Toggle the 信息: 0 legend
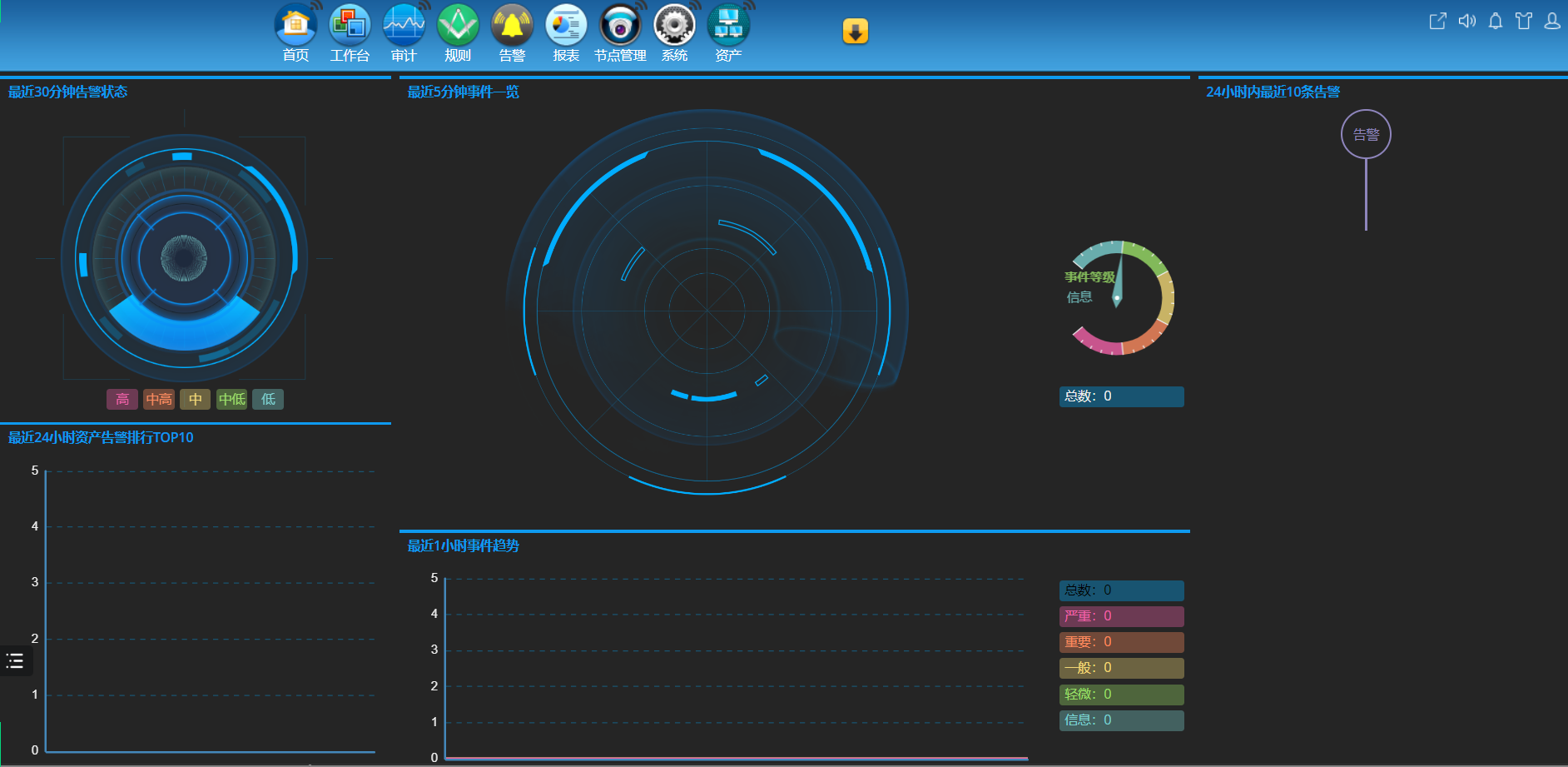Viewport: 1568px width, 767px height. (x=1122, y=720)
